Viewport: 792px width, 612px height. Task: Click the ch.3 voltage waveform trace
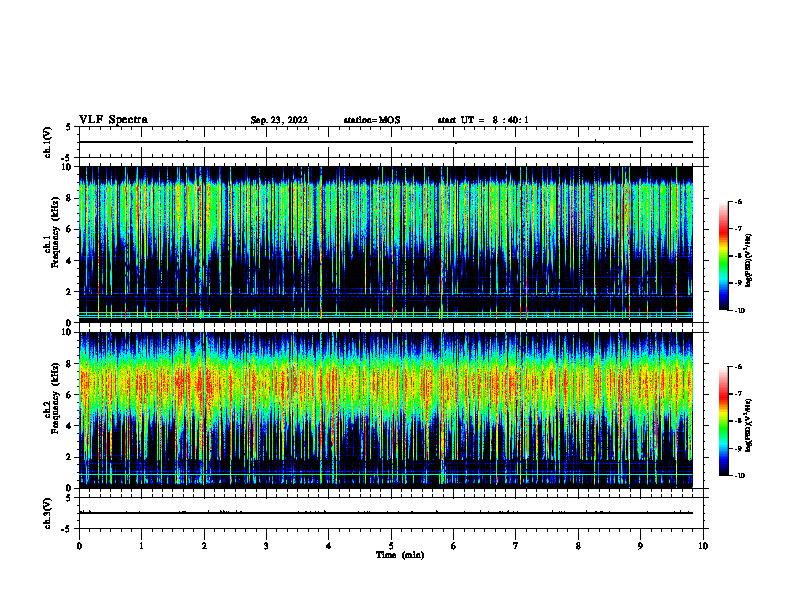coord(386,513)
